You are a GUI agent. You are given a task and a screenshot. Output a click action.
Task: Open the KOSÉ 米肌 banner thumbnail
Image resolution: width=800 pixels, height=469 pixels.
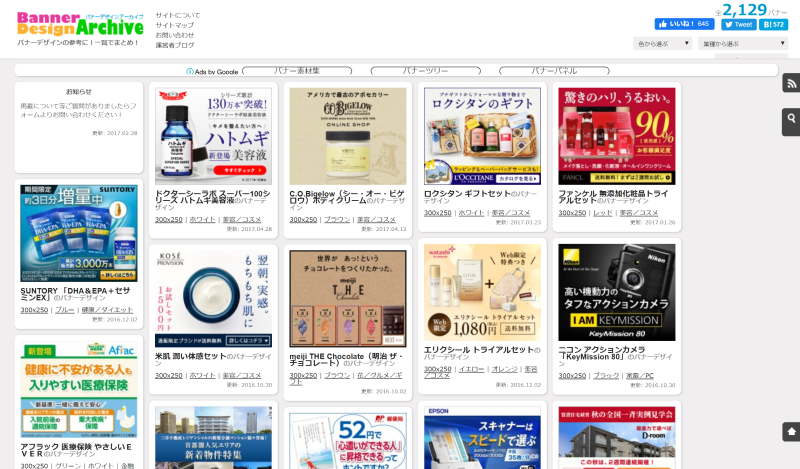tap(213, 299)
